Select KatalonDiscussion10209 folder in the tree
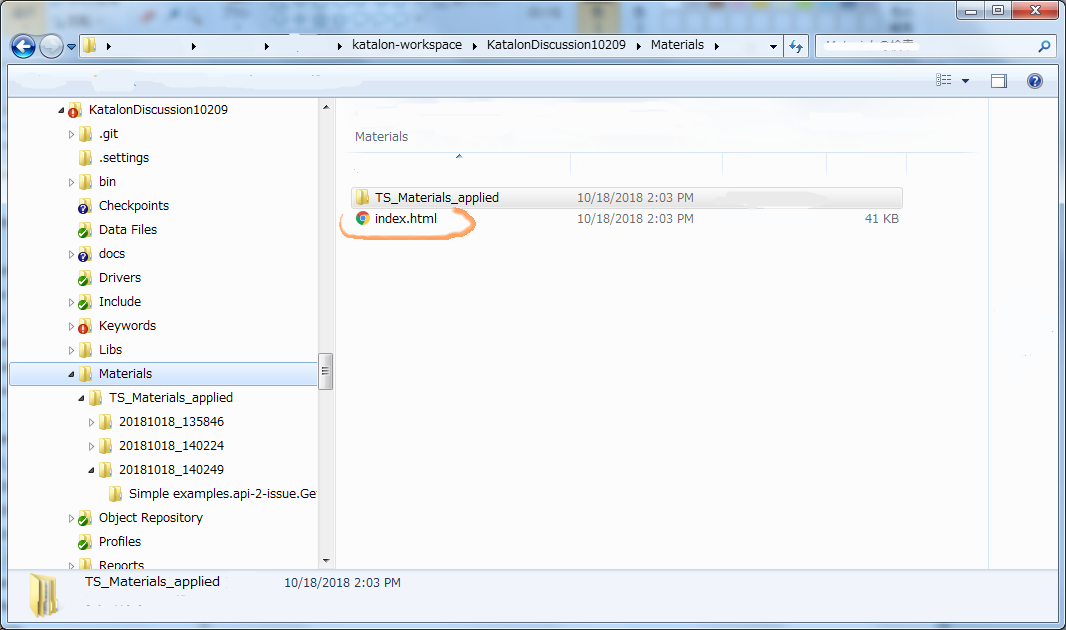The image size is (1066, 630). click(158, 109)
